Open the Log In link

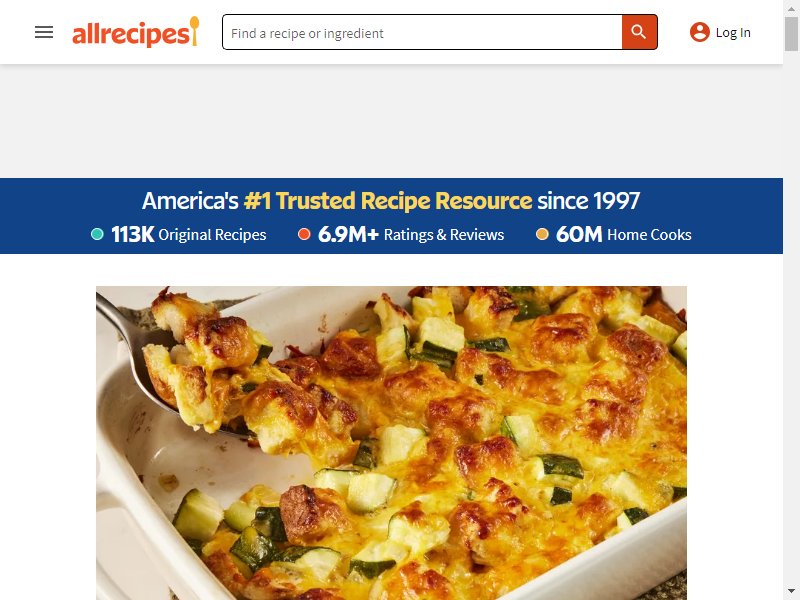(x=733, y=33)
